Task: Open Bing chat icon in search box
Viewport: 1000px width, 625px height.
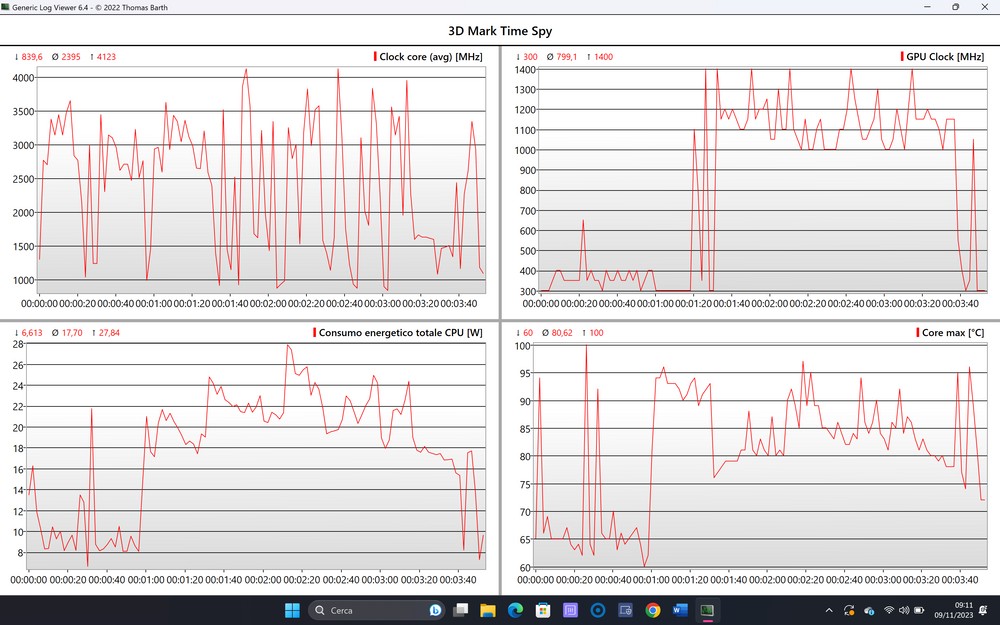Action: coord(436,610)
